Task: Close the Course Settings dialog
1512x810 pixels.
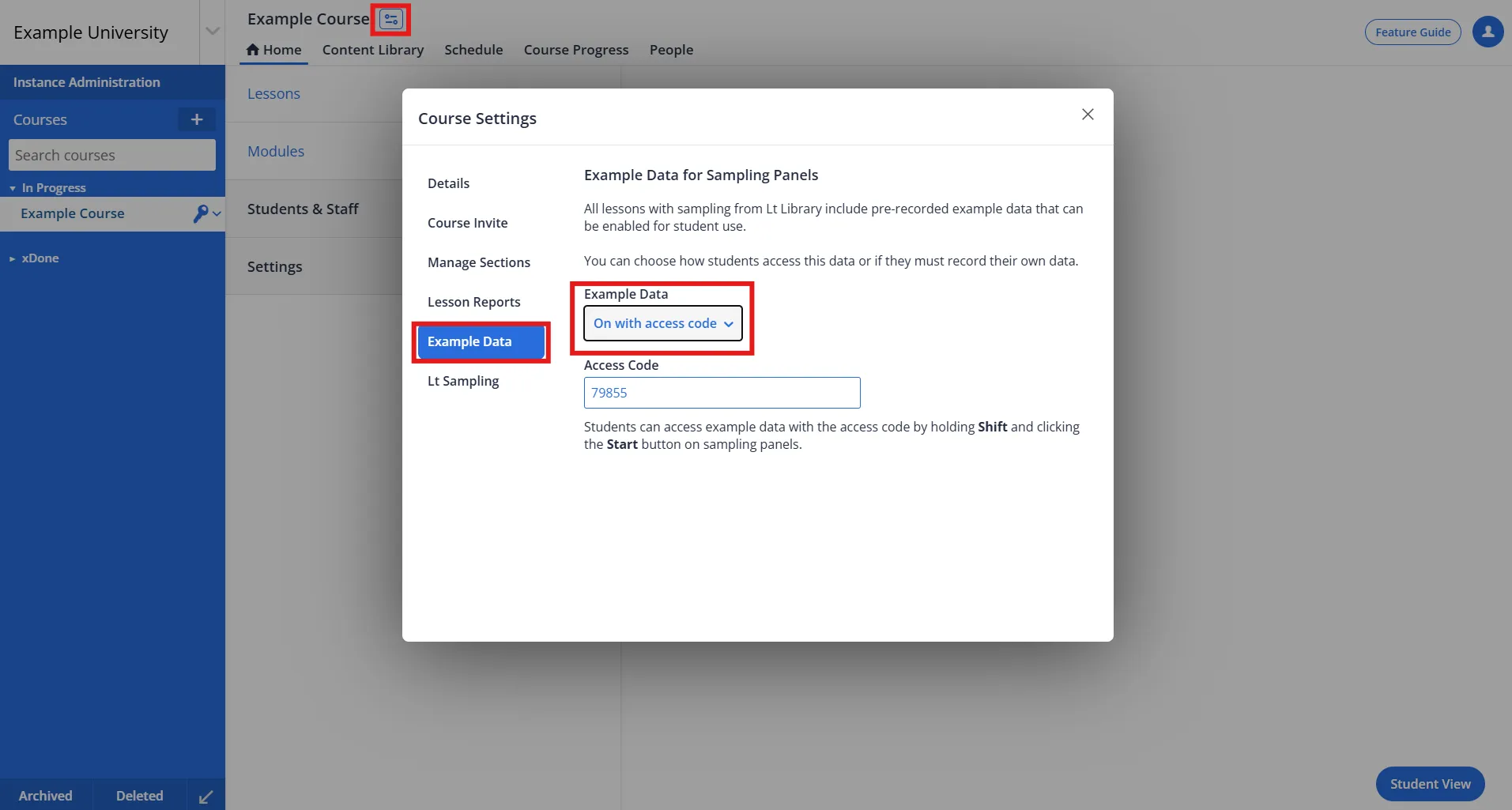Action: pyautogui.click(x=1088, y=114)
